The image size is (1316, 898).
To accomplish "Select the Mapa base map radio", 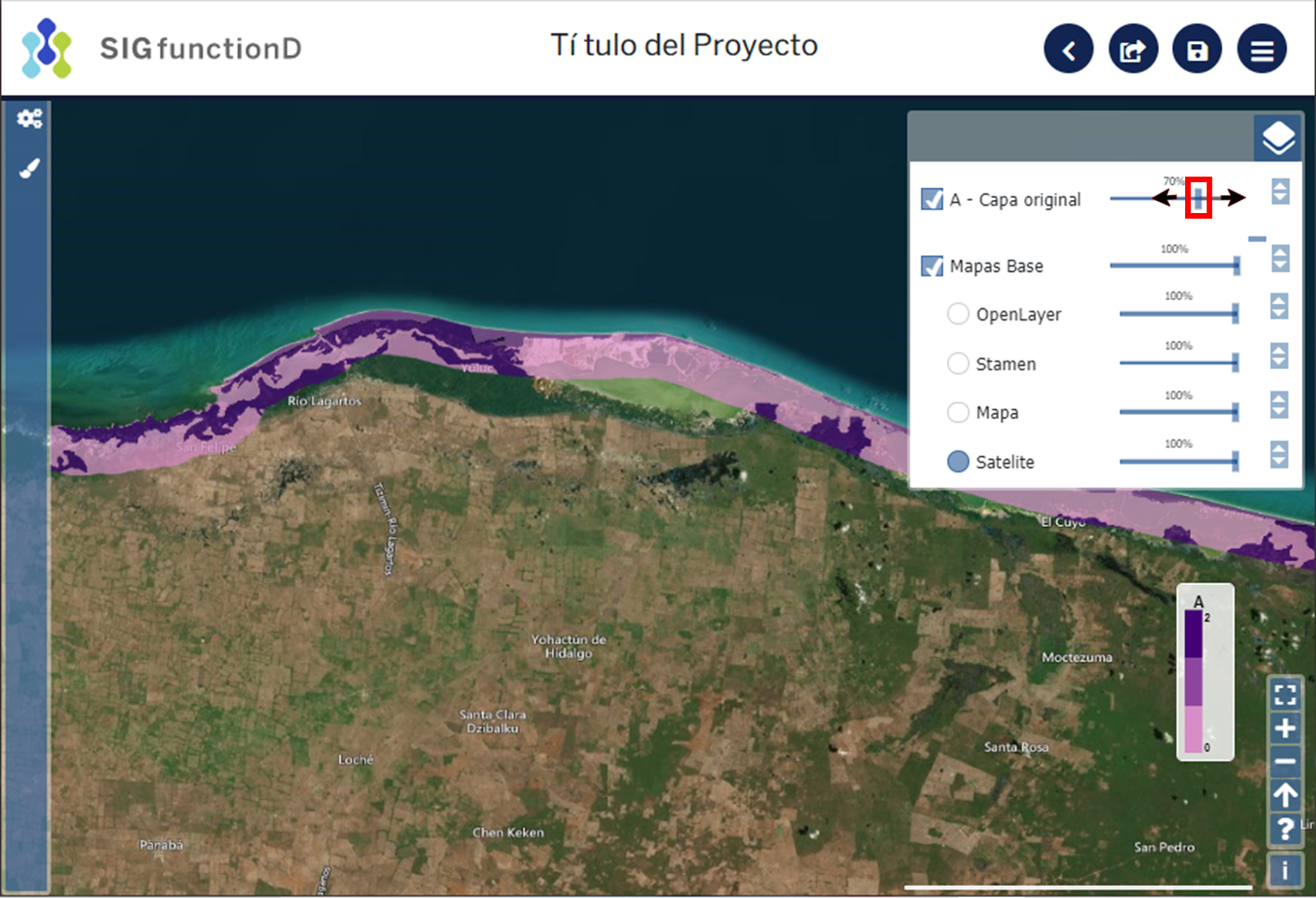I will click(x=958, y=412).
